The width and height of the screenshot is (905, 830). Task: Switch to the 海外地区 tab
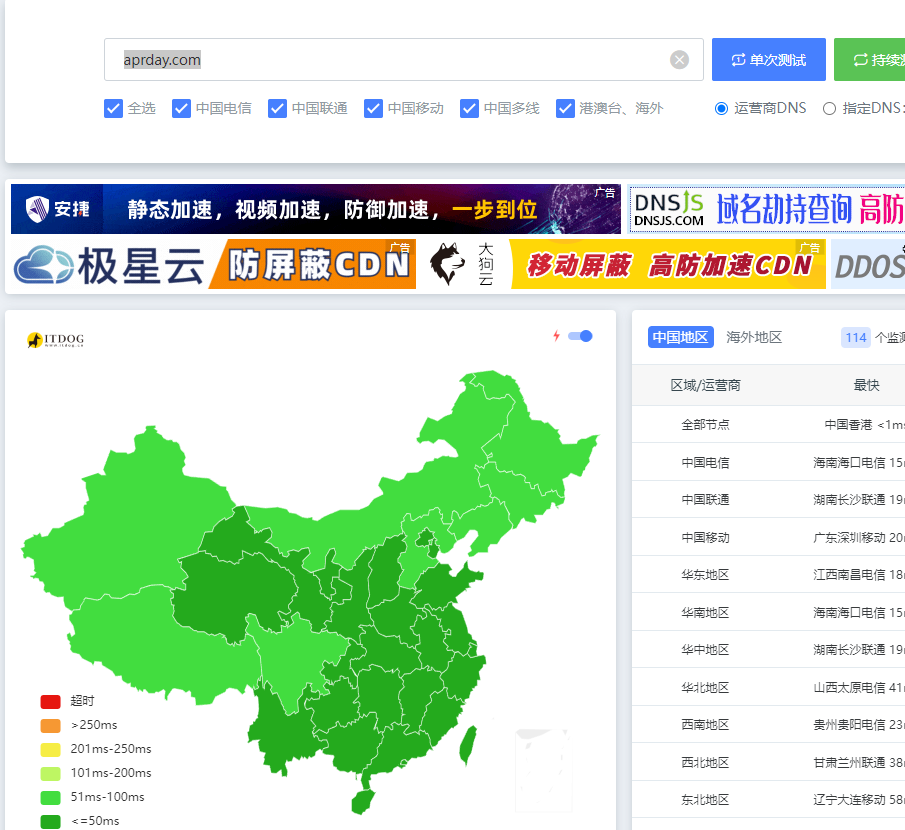(754, 337)
